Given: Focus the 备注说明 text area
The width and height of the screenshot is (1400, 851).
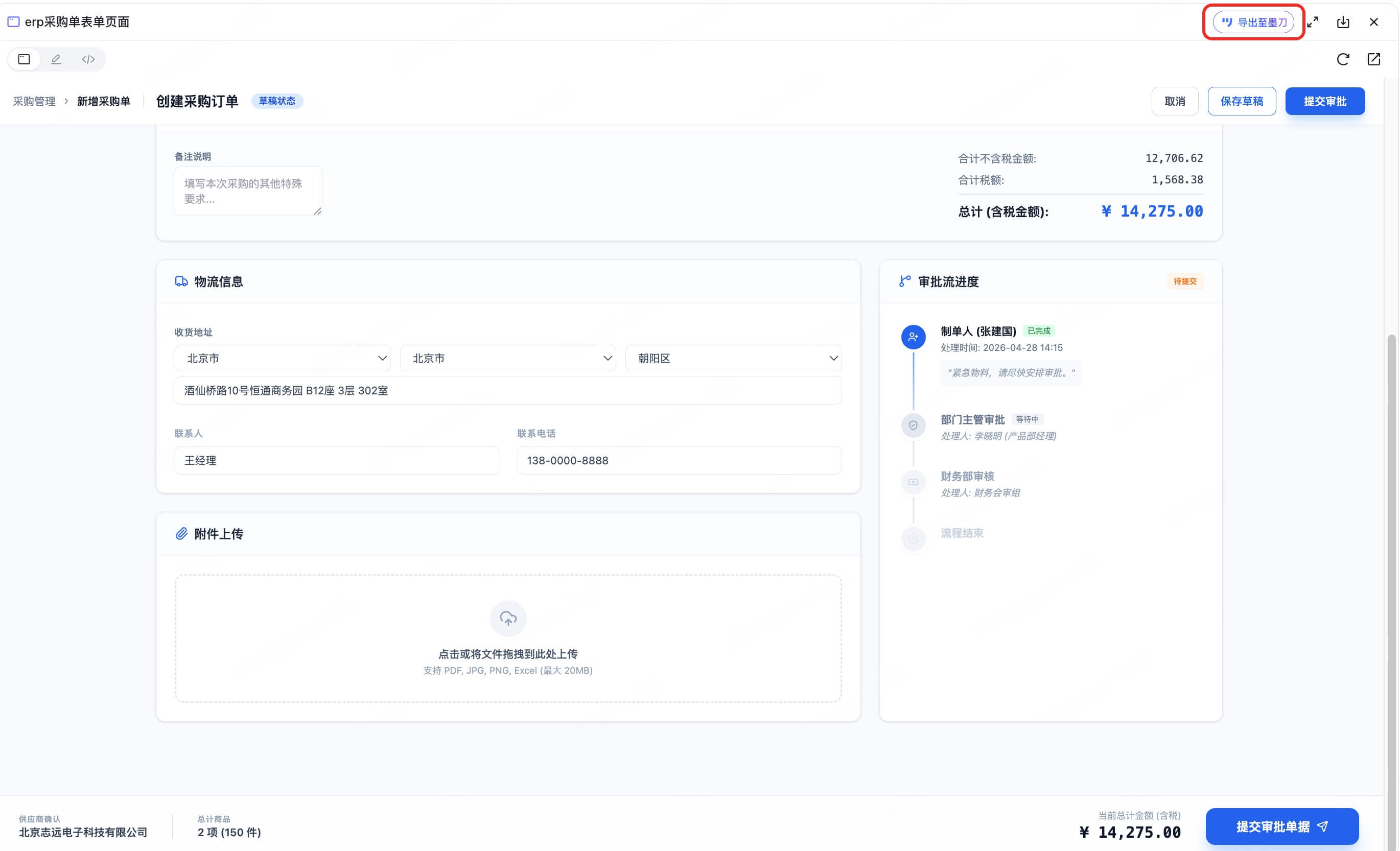Looking at the screenshot, I should (x=248, y=191).
